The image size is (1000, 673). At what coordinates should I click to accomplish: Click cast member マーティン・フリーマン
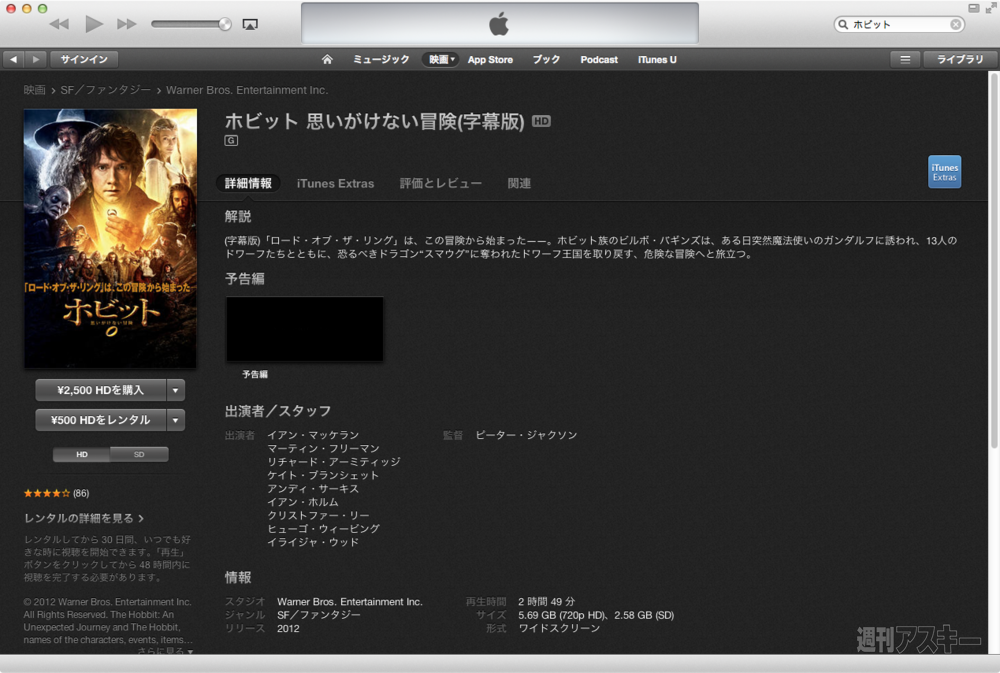[323, 448]
